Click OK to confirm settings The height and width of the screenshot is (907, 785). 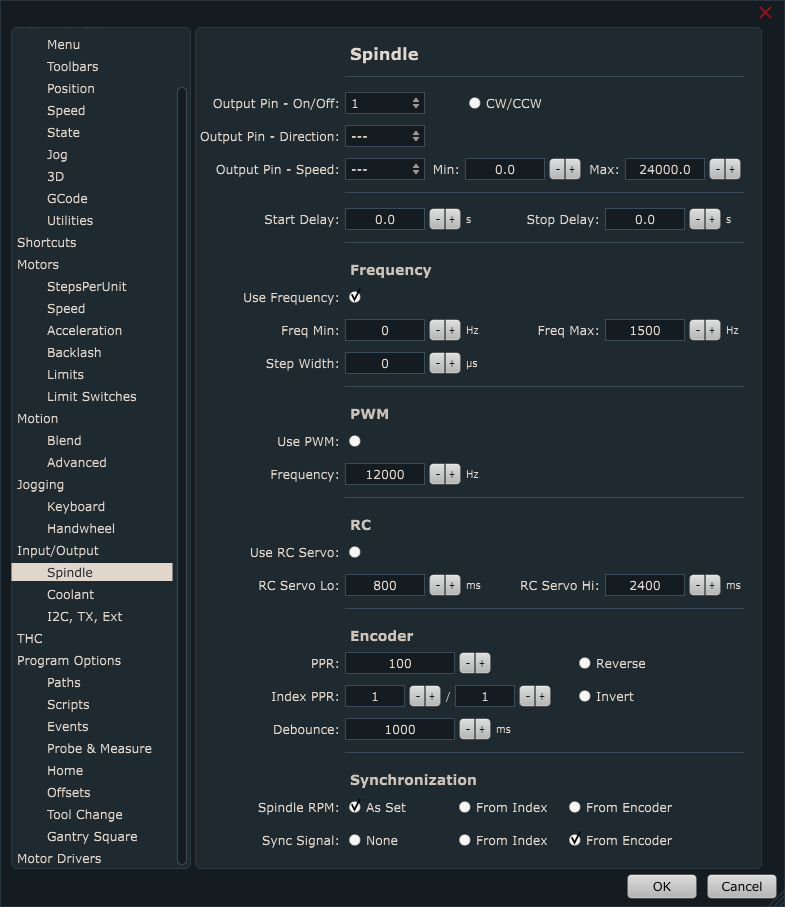pos(661,886)
